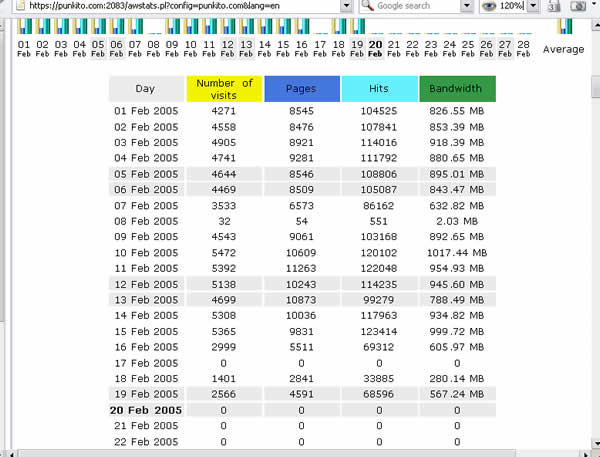Click the '01 Feb 2005' row date
The width and height of the screenshot is (600, 457).
pos(146,111)
